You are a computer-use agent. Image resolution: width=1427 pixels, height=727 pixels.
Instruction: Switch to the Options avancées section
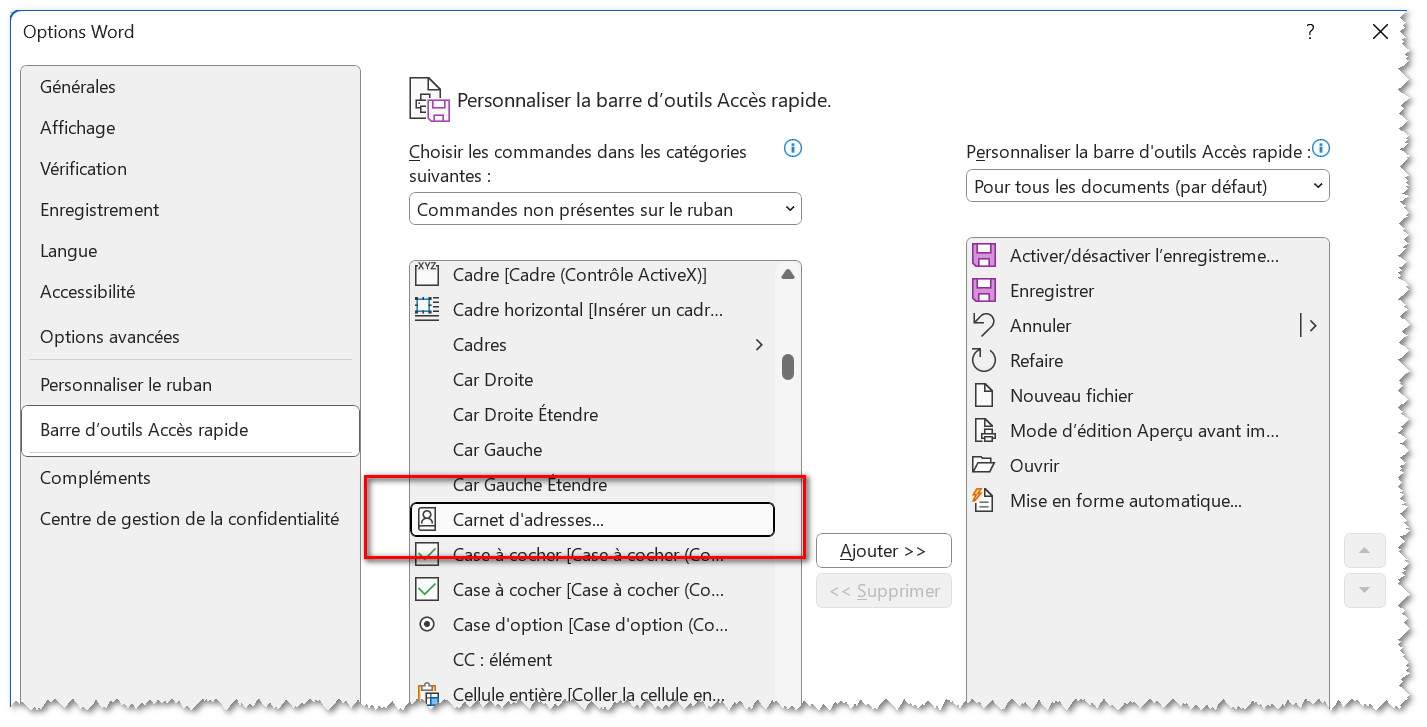pyautogui.click(x=110, y=337)
